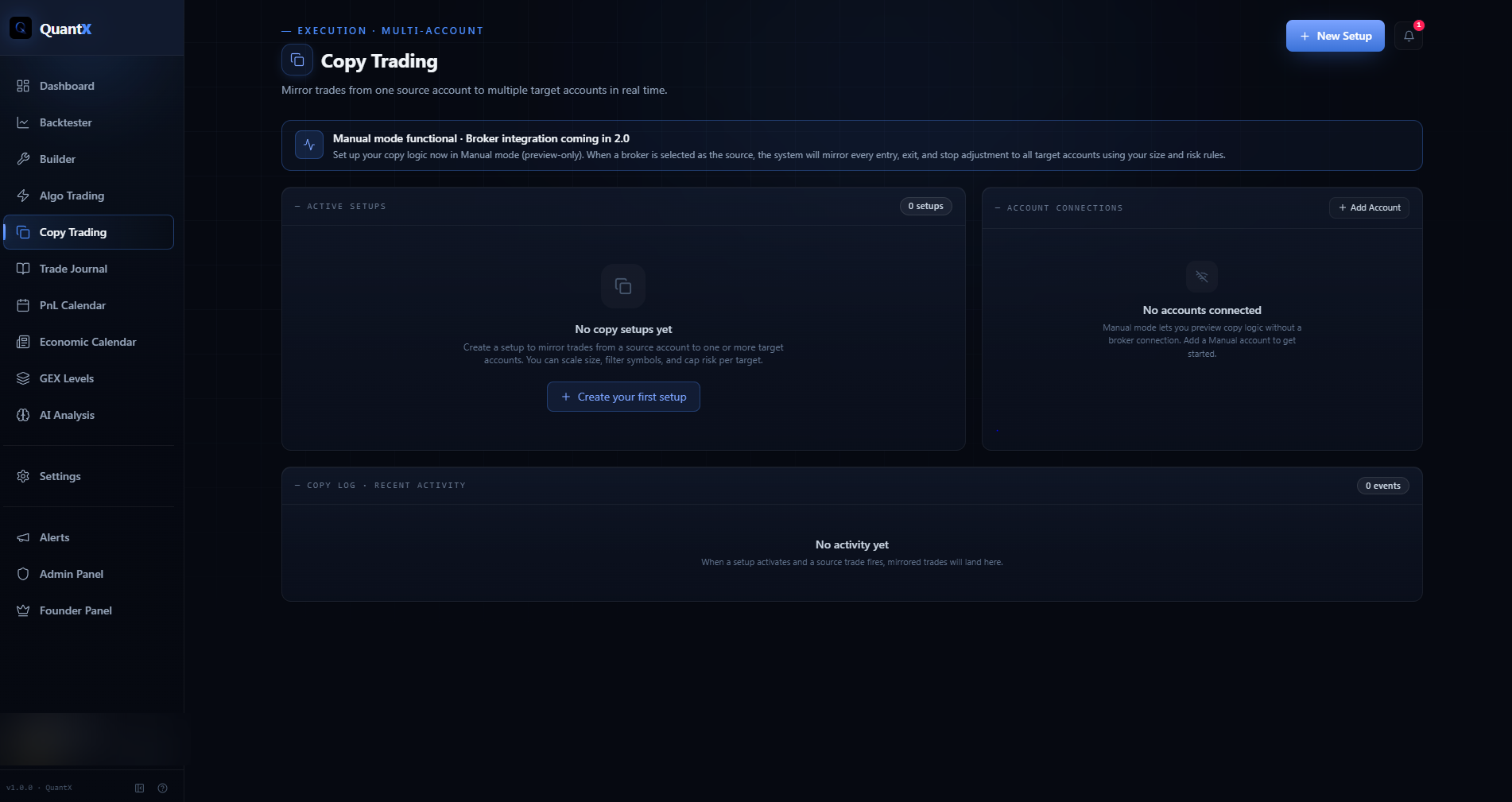View GEX Levels
Viewport: 1512px width, 802px height.
click(88, 378)
